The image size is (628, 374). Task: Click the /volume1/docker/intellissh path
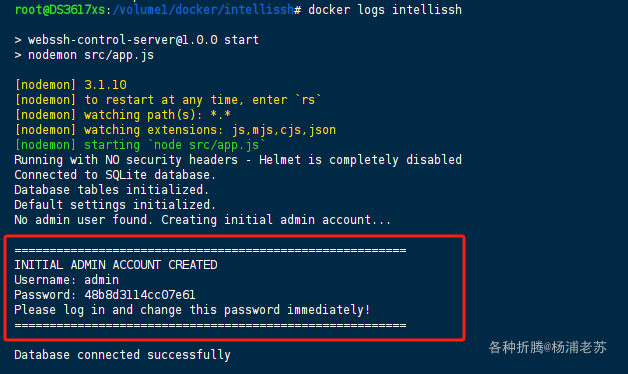pos(203,9)
